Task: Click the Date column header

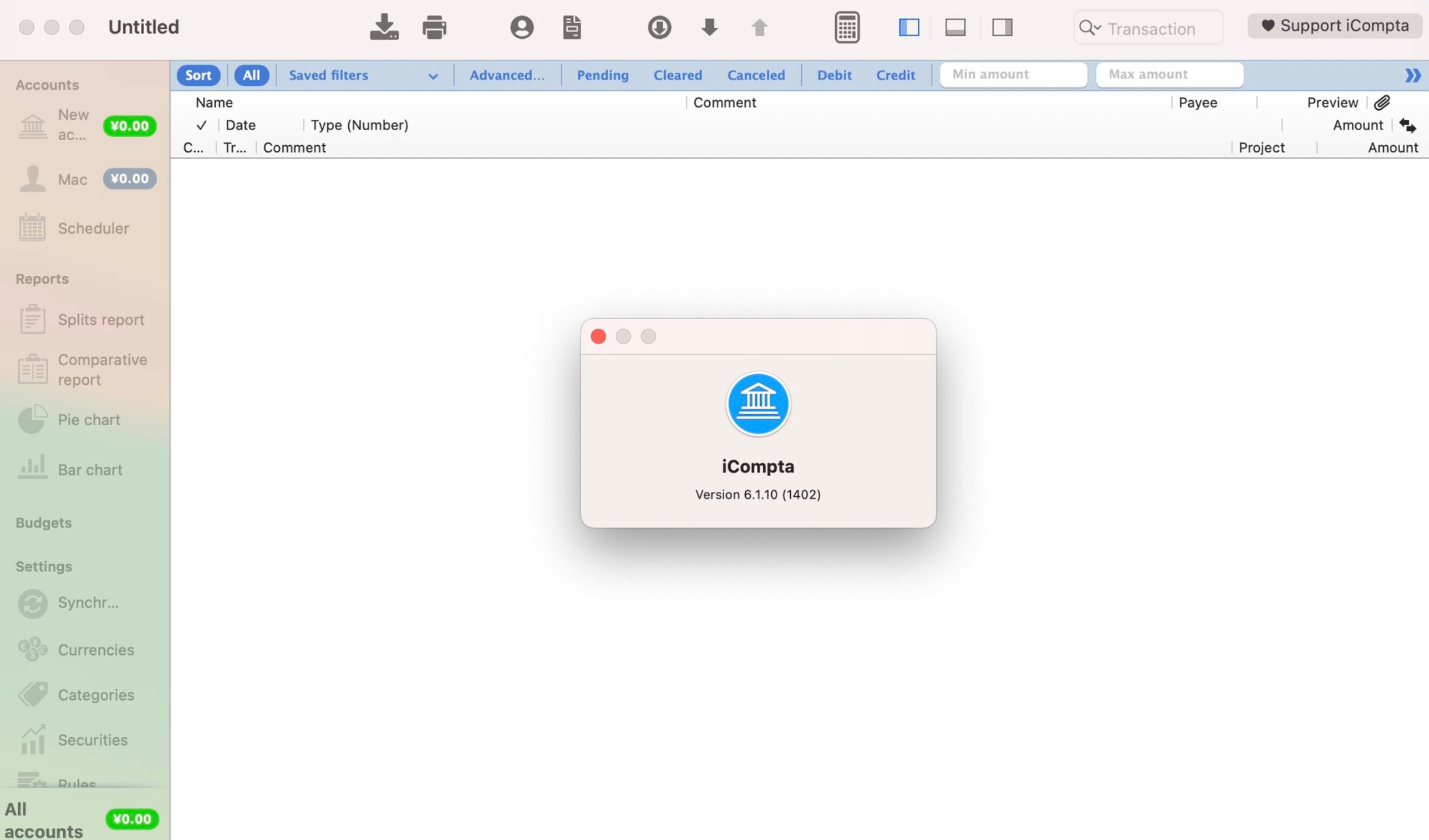Action: tap(240, 125)
